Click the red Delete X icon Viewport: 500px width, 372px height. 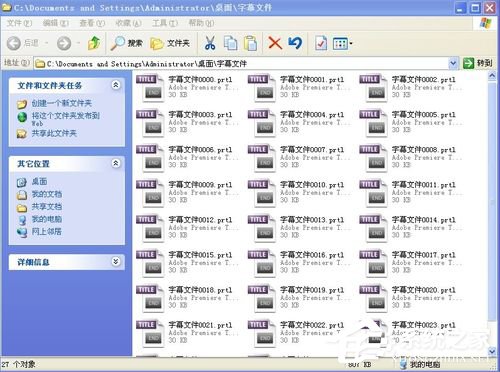click(275, 43)
